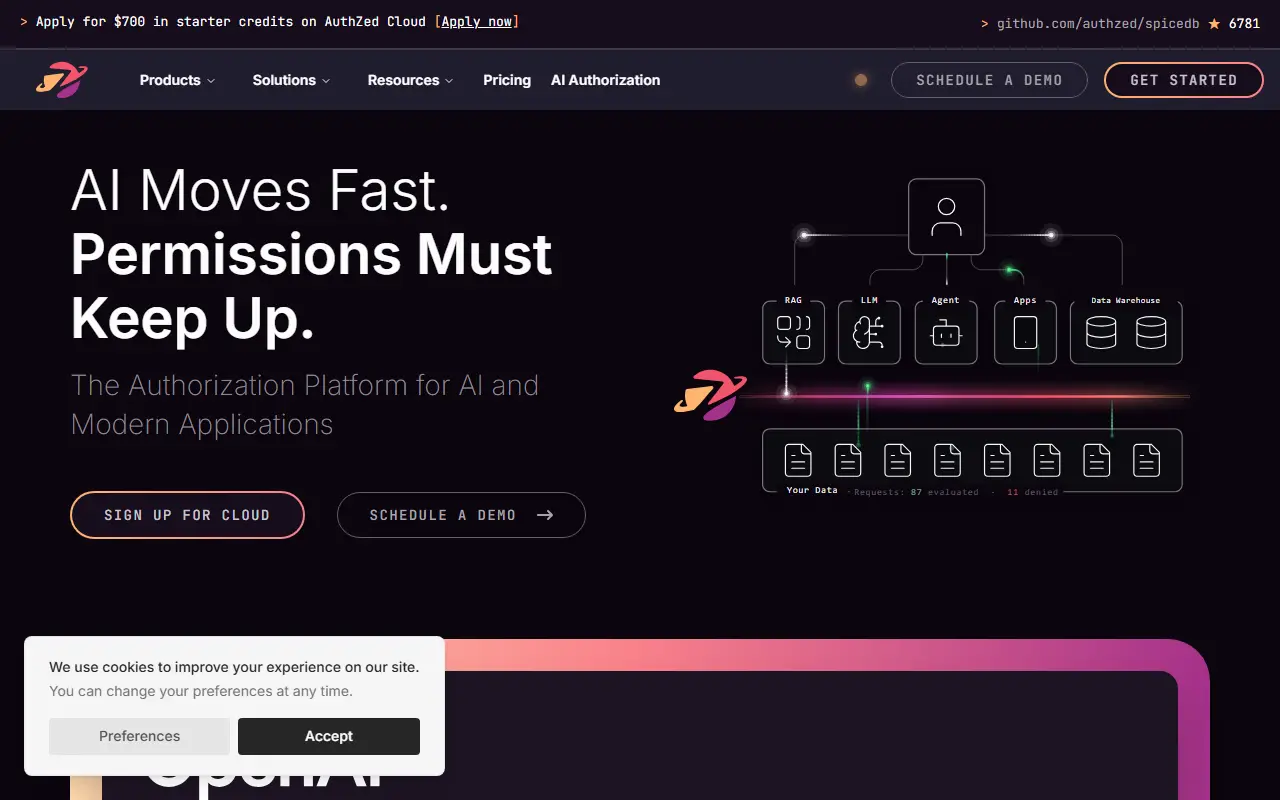Click the "11 denied" text in the diagram
This screenshot has height=800, width=1280.
pos(1032,492)
